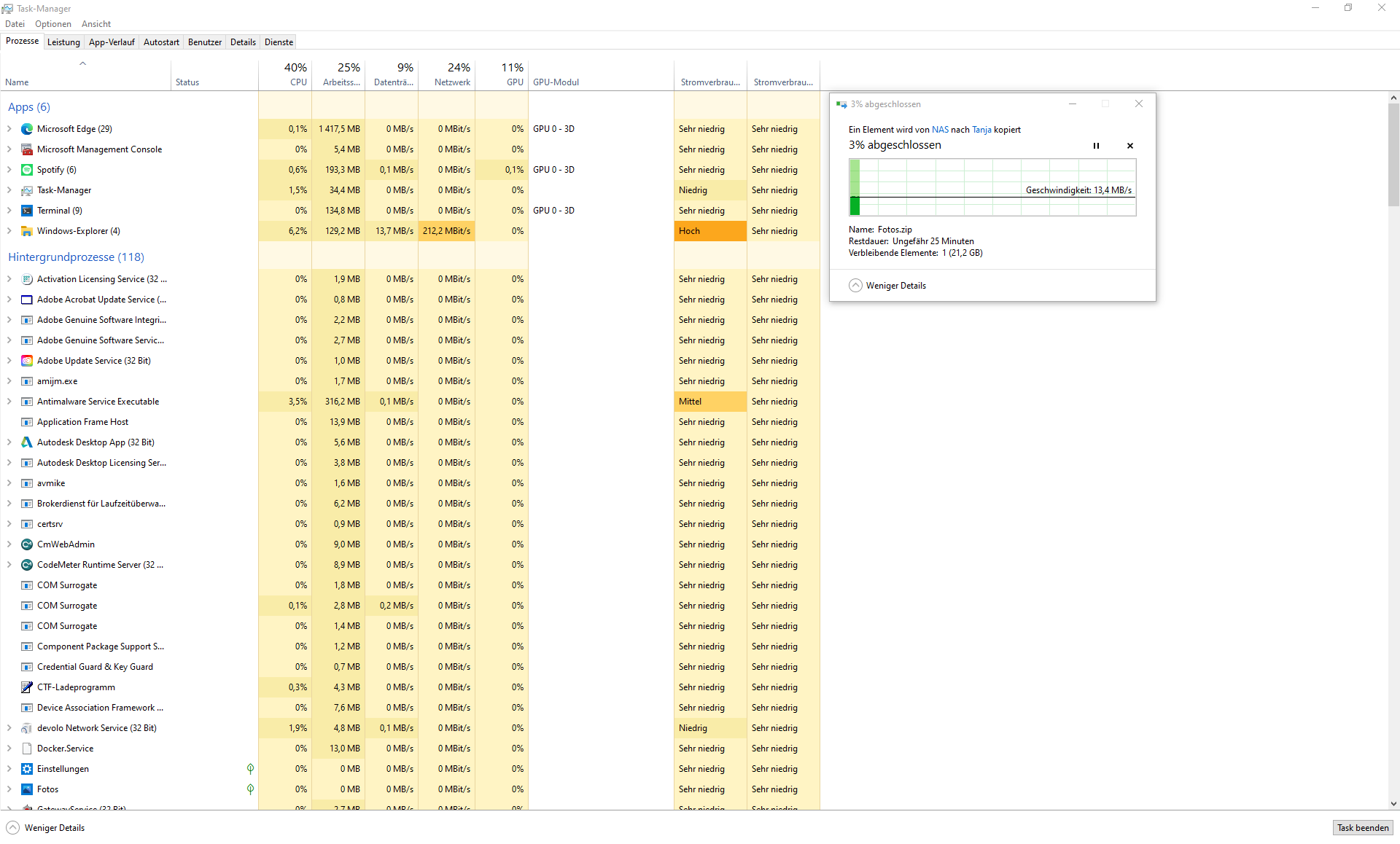Click the Application Frame Host icon
Viewport: 1400px width, 844px height.
[x=27, y=422]
